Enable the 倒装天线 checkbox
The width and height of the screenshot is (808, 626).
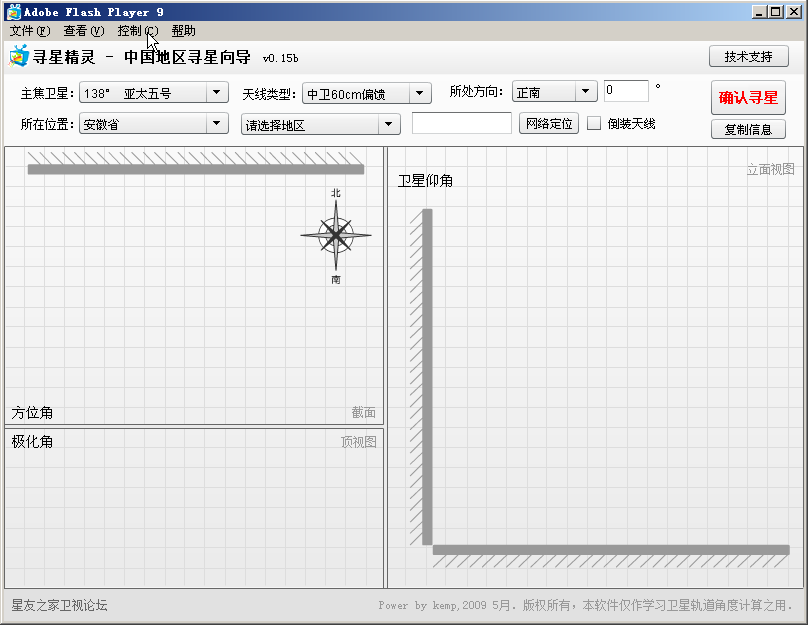595,122
